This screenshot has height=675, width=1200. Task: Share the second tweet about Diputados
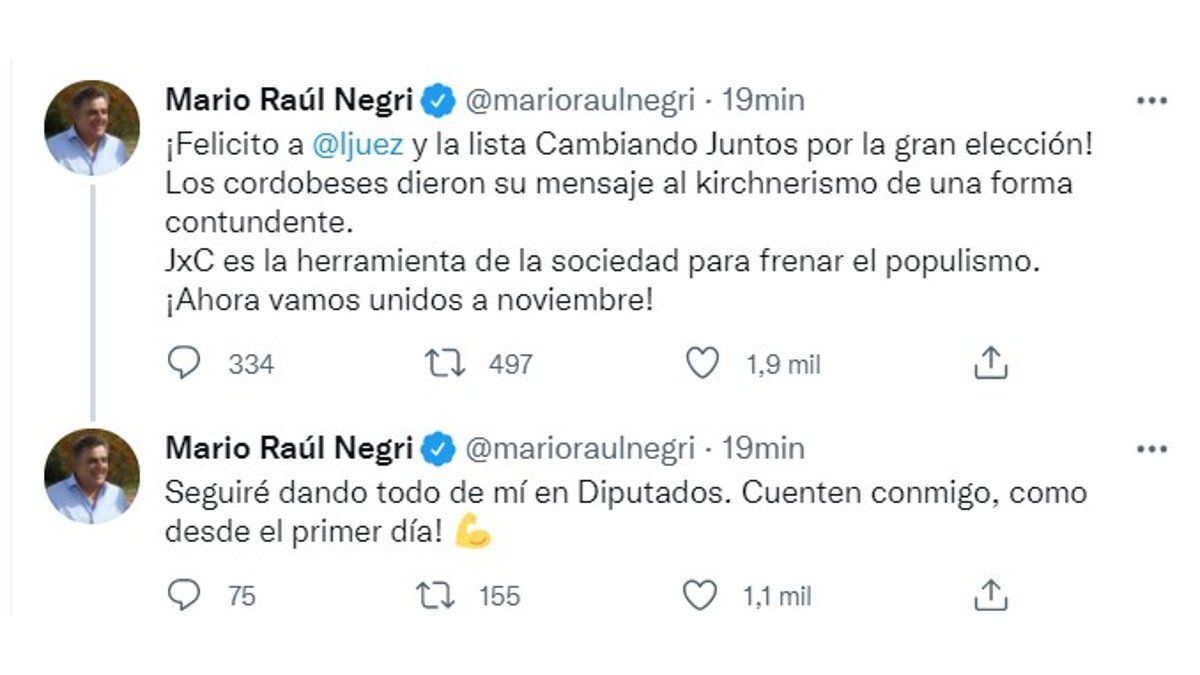tap(990, 596)
